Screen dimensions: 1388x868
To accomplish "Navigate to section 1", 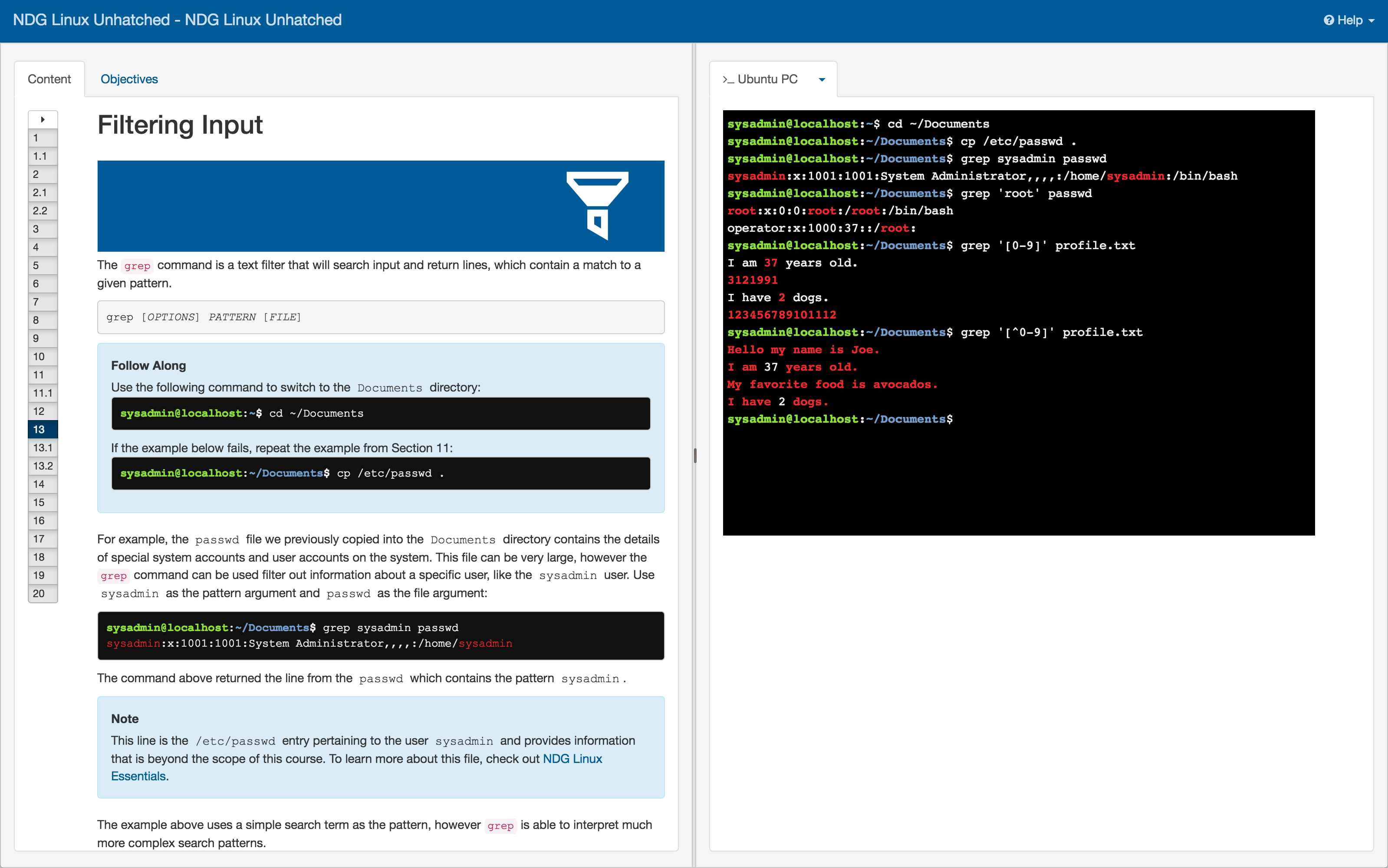I will (x=43, y=138).
